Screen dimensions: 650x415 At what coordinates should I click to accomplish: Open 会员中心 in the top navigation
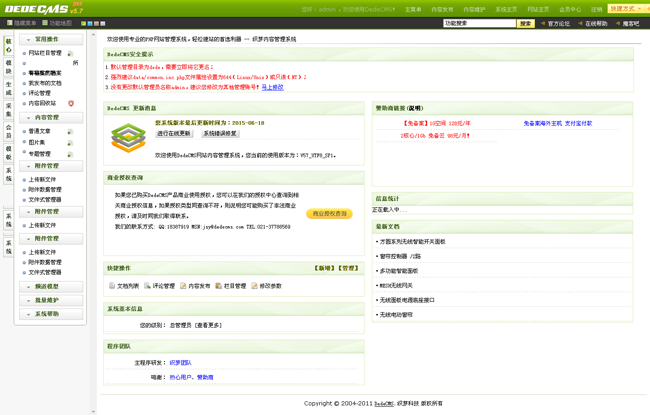pyautogui.click(x=570, y=9)
